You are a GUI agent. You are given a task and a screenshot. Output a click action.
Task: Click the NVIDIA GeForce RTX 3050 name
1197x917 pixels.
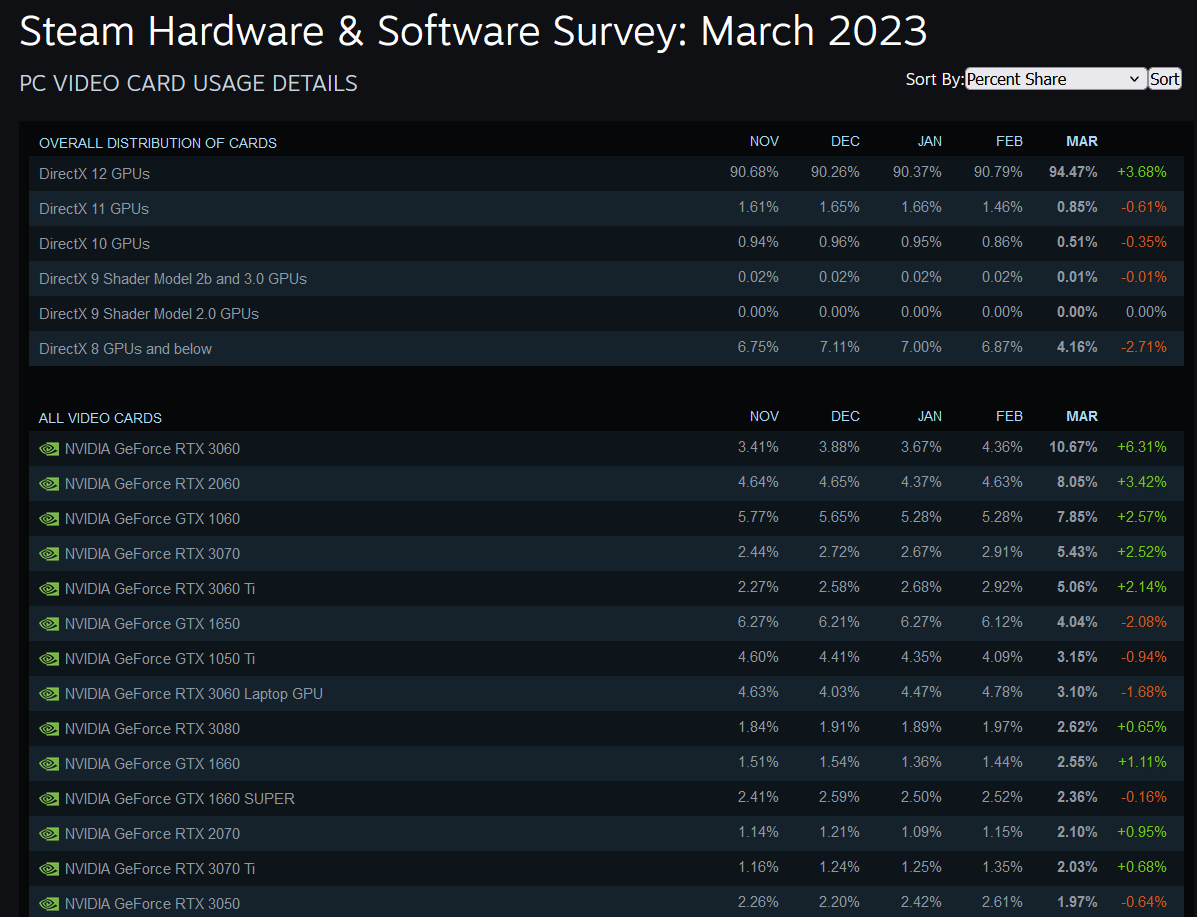(x=152, y=904)
